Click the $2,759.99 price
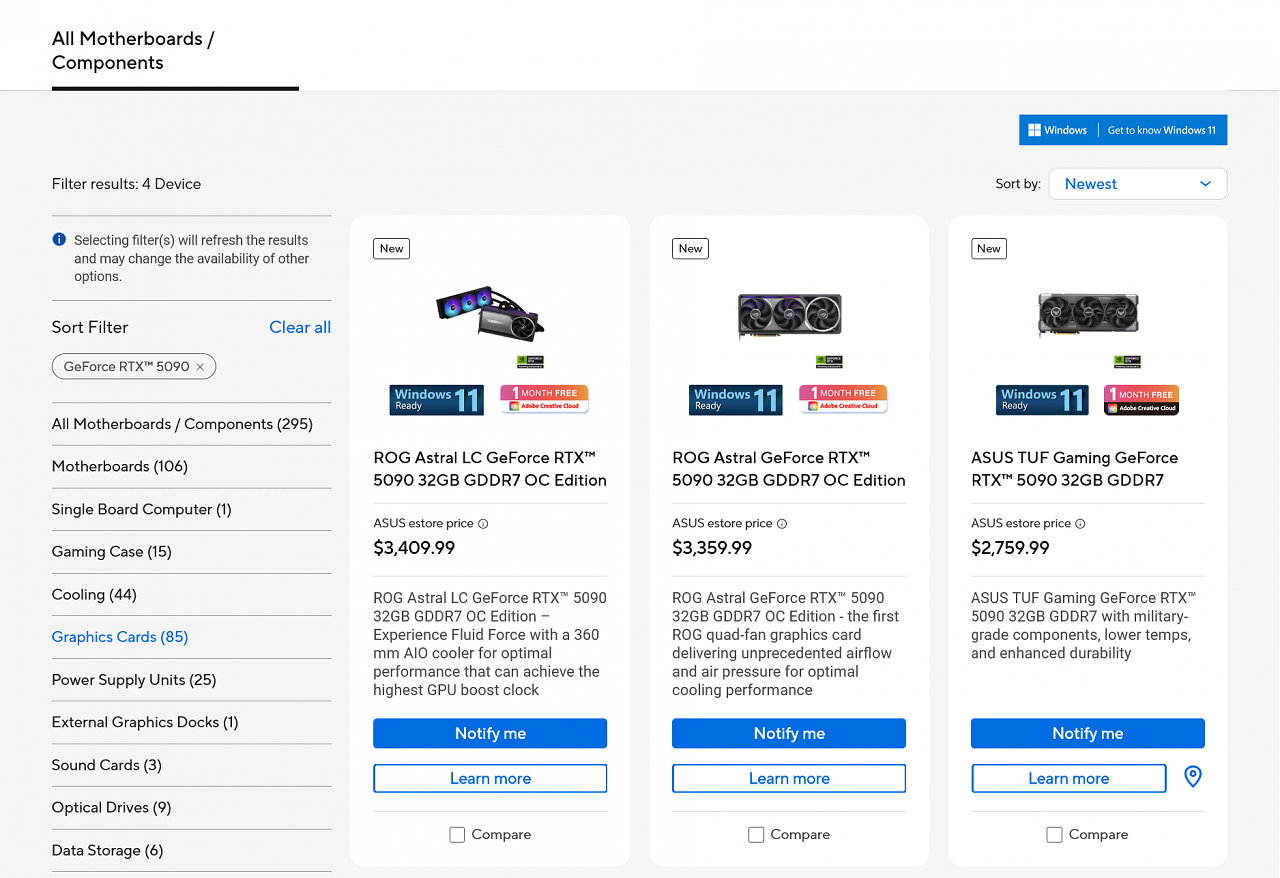The width and height of the screenshot is (1280, 878). click(x=1010, y=548)
